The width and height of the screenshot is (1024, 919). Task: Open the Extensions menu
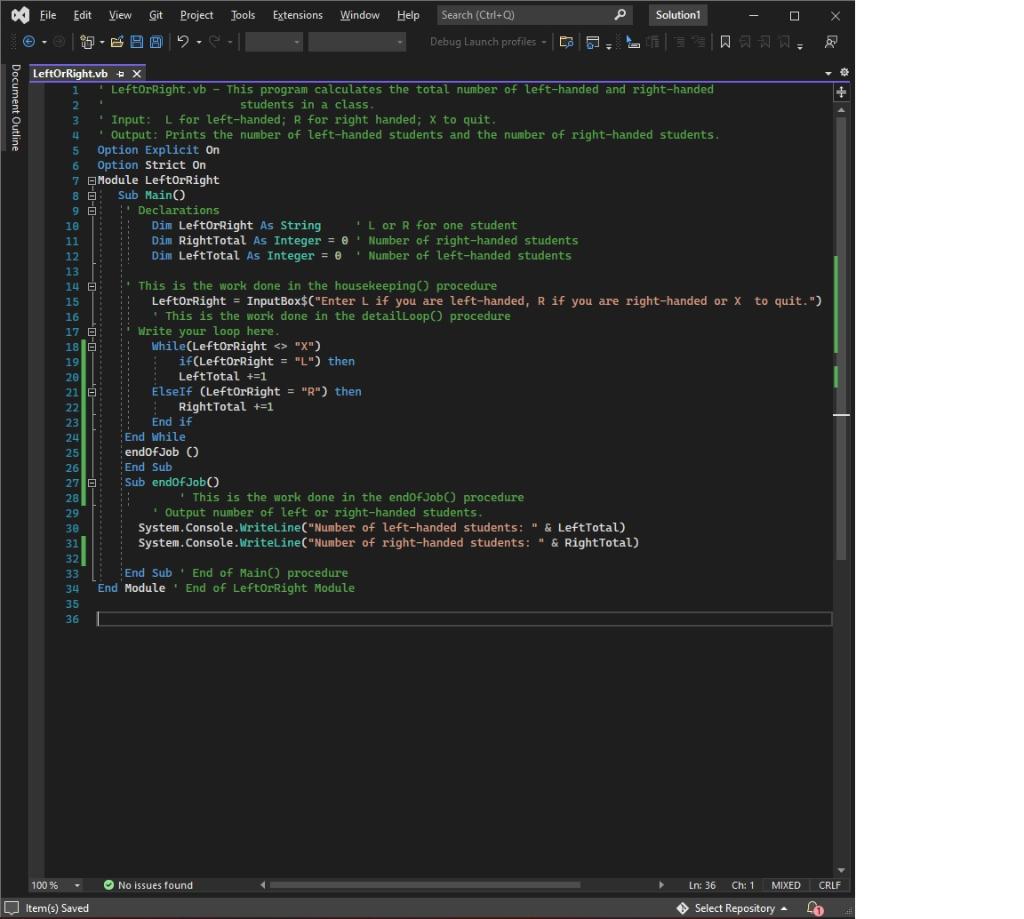tap(297, 15)
